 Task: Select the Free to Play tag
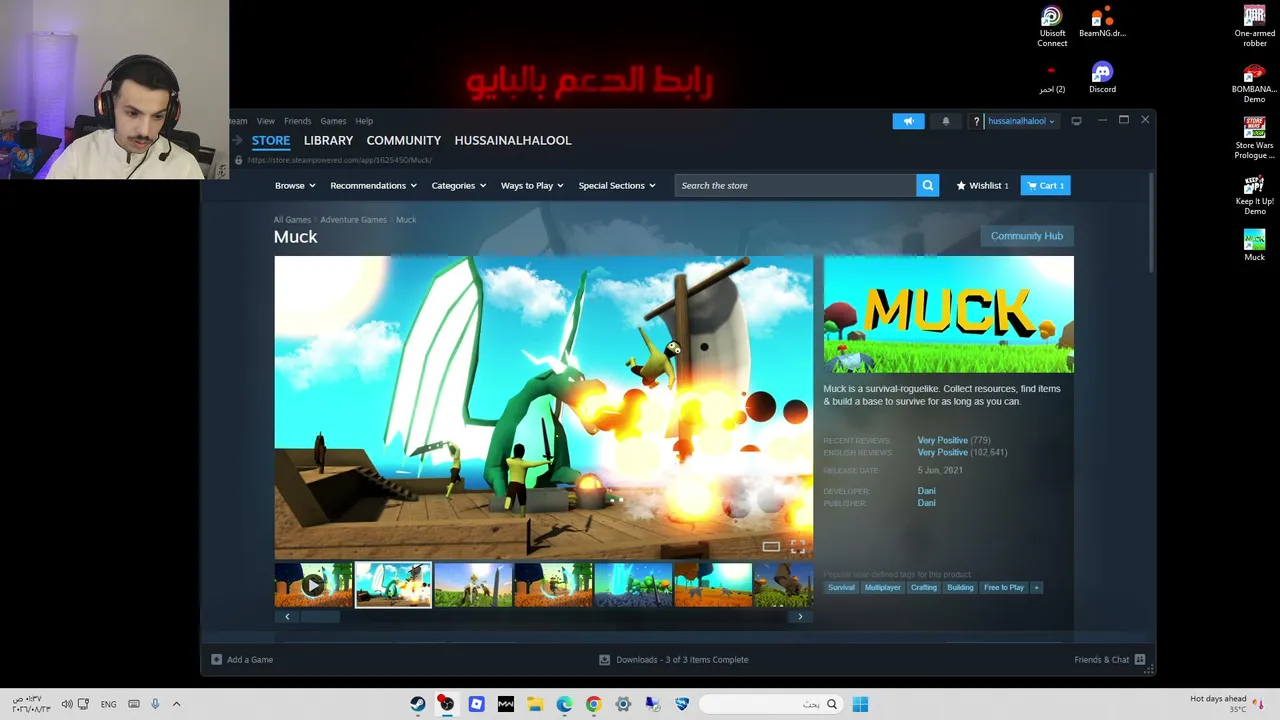tap(1004, 588)
